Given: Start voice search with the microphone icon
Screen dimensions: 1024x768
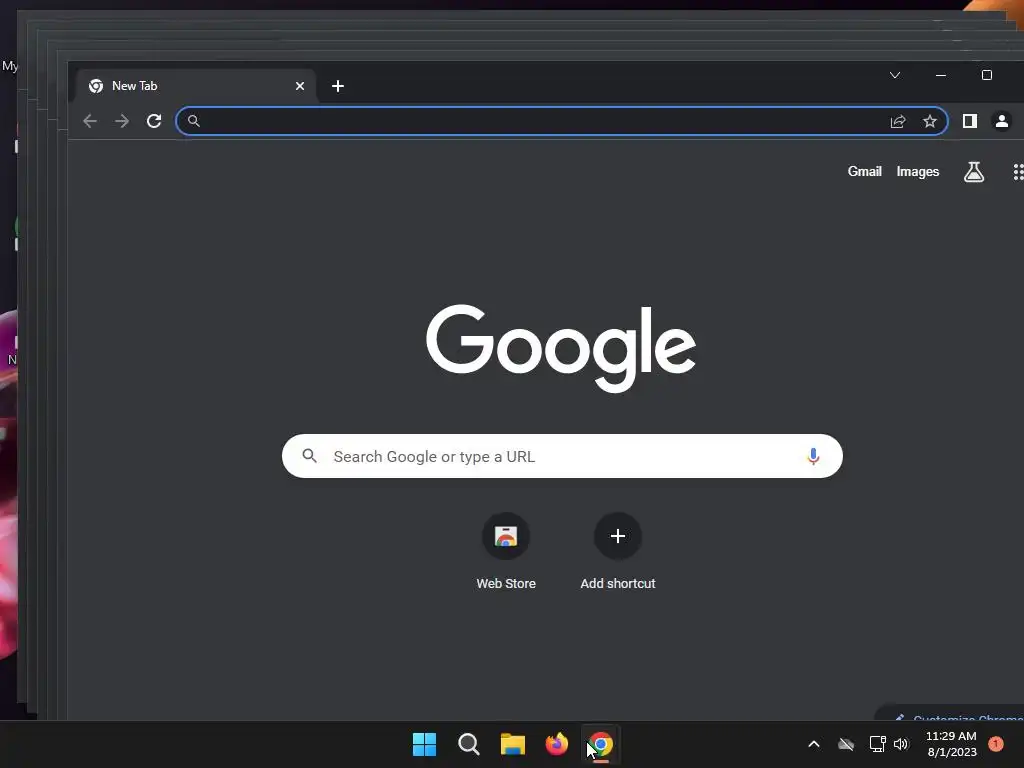Looking at the screenshot, I should [x=813, y=456].
